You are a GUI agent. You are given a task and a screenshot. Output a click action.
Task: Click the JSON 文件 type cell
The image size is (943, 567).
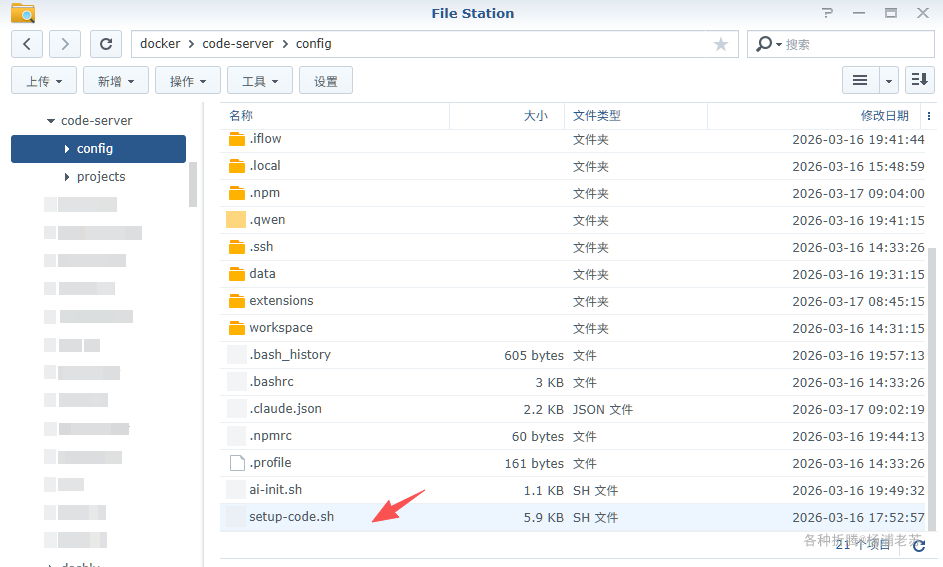(603, 409)
